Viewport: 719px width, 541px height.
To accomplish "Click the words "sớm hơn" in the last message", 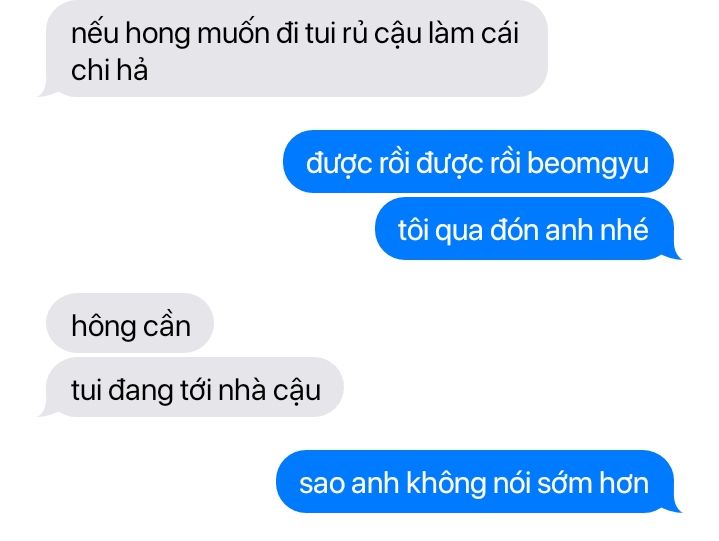I will (x=593, y=483).
